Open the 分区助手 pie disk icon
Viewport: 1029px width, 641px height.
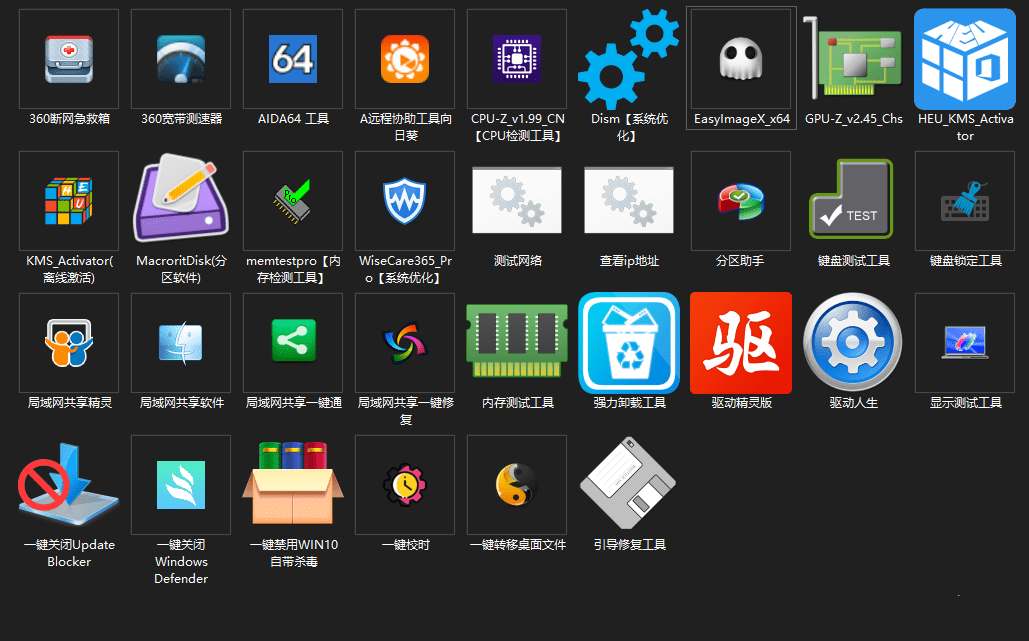pyautogui.click(x=741, y=201)
